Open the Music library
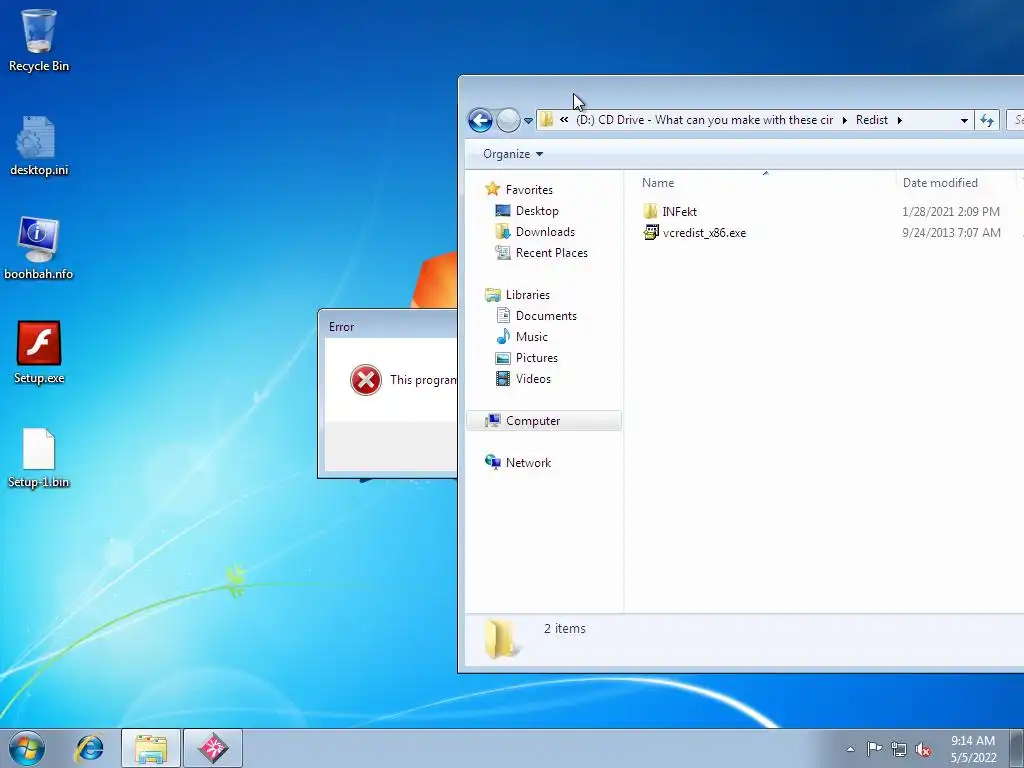The width and height of the screenshot is (1024, 768). tap(532, 336)
